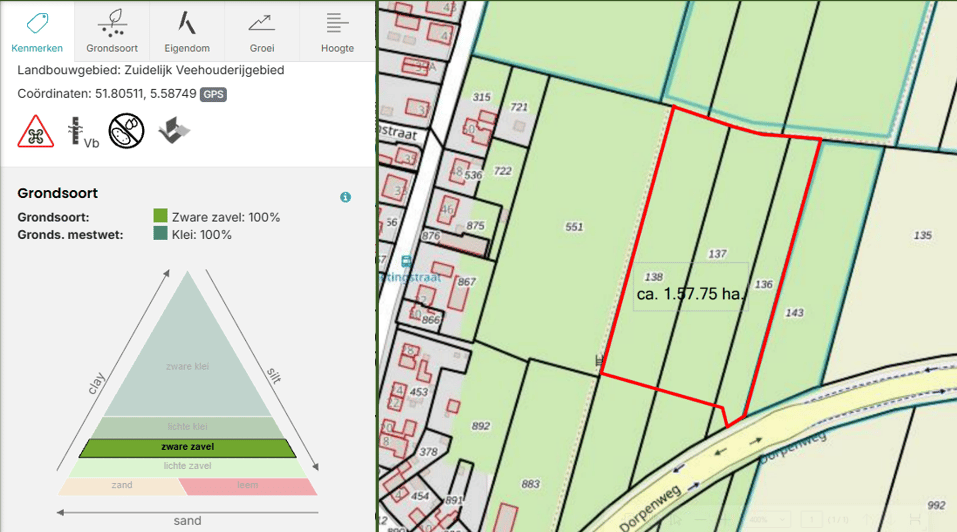Click the zand segment in soil triangle
The height and width of the screenshot is (532, 957).
point(122,486)
